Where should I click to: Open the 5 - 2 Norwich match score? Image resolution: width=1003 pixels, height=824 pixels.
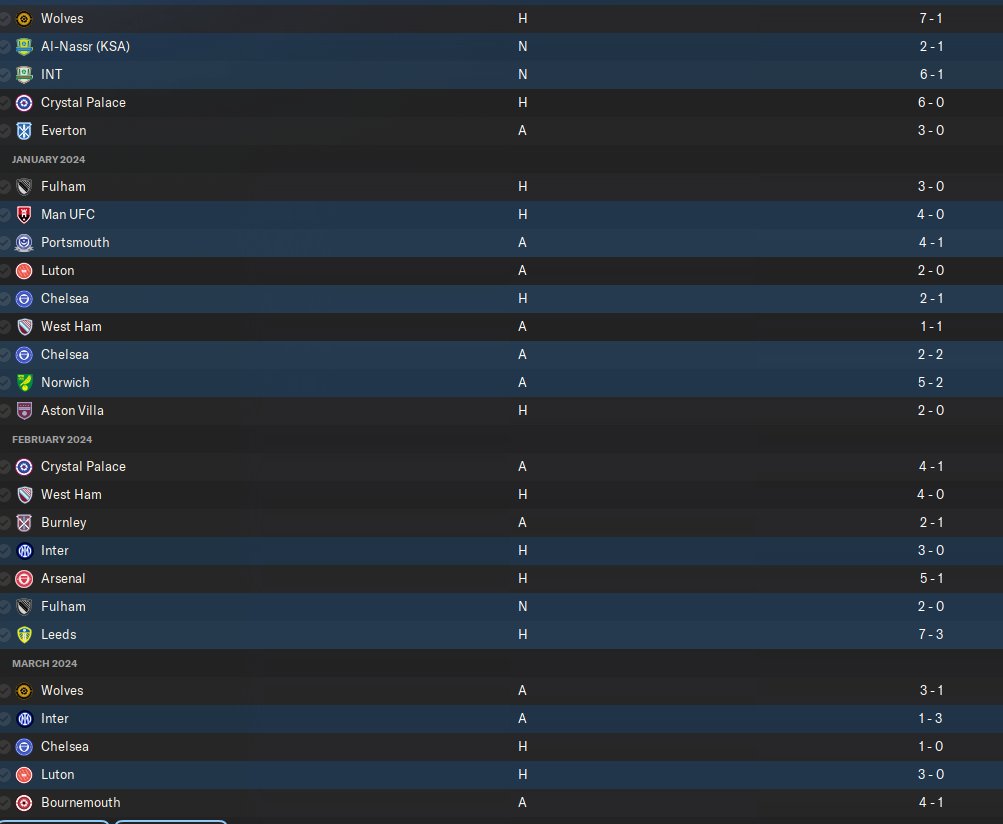[931, 383]
